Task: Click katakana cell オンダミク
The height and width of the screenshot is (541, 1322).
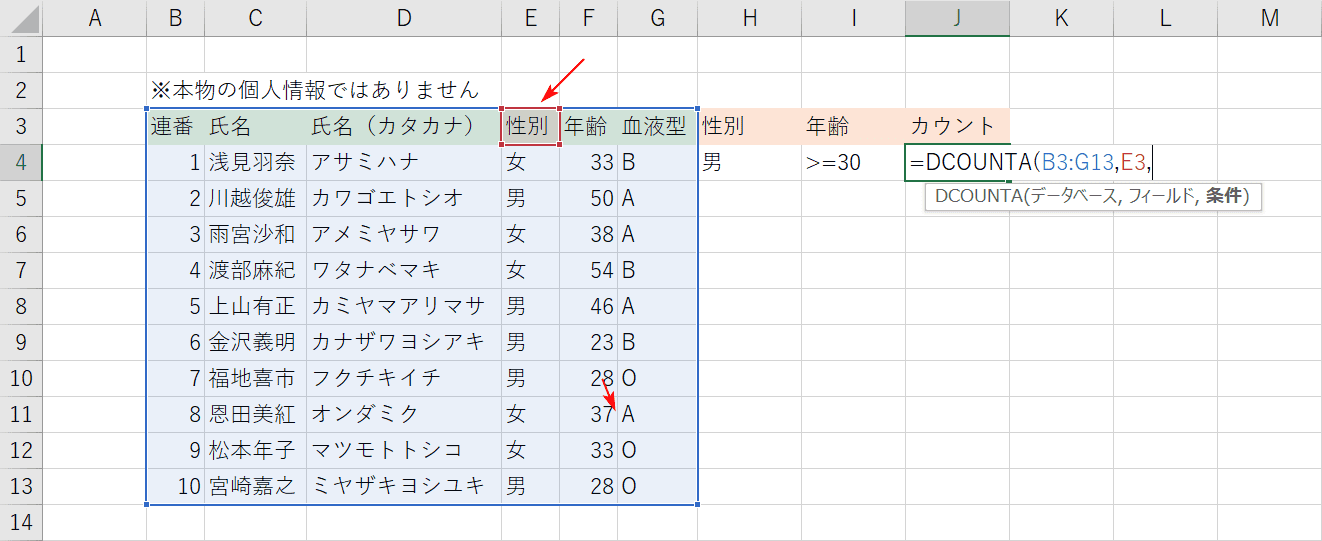Action: pos(404,414)
